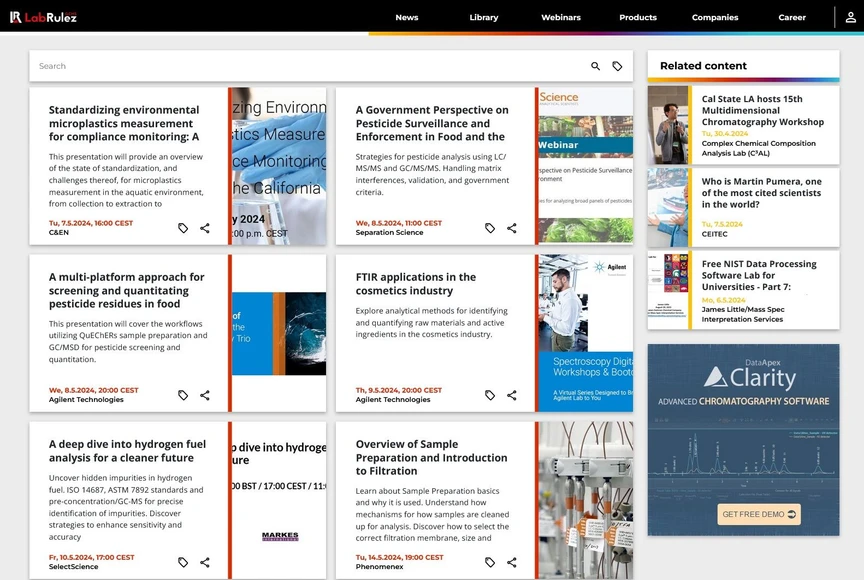Open 'FTIR applications in the cosmetics industry' title
This screenshot has width=864, height=580.
pyautogui.click(x=415, y=284)
